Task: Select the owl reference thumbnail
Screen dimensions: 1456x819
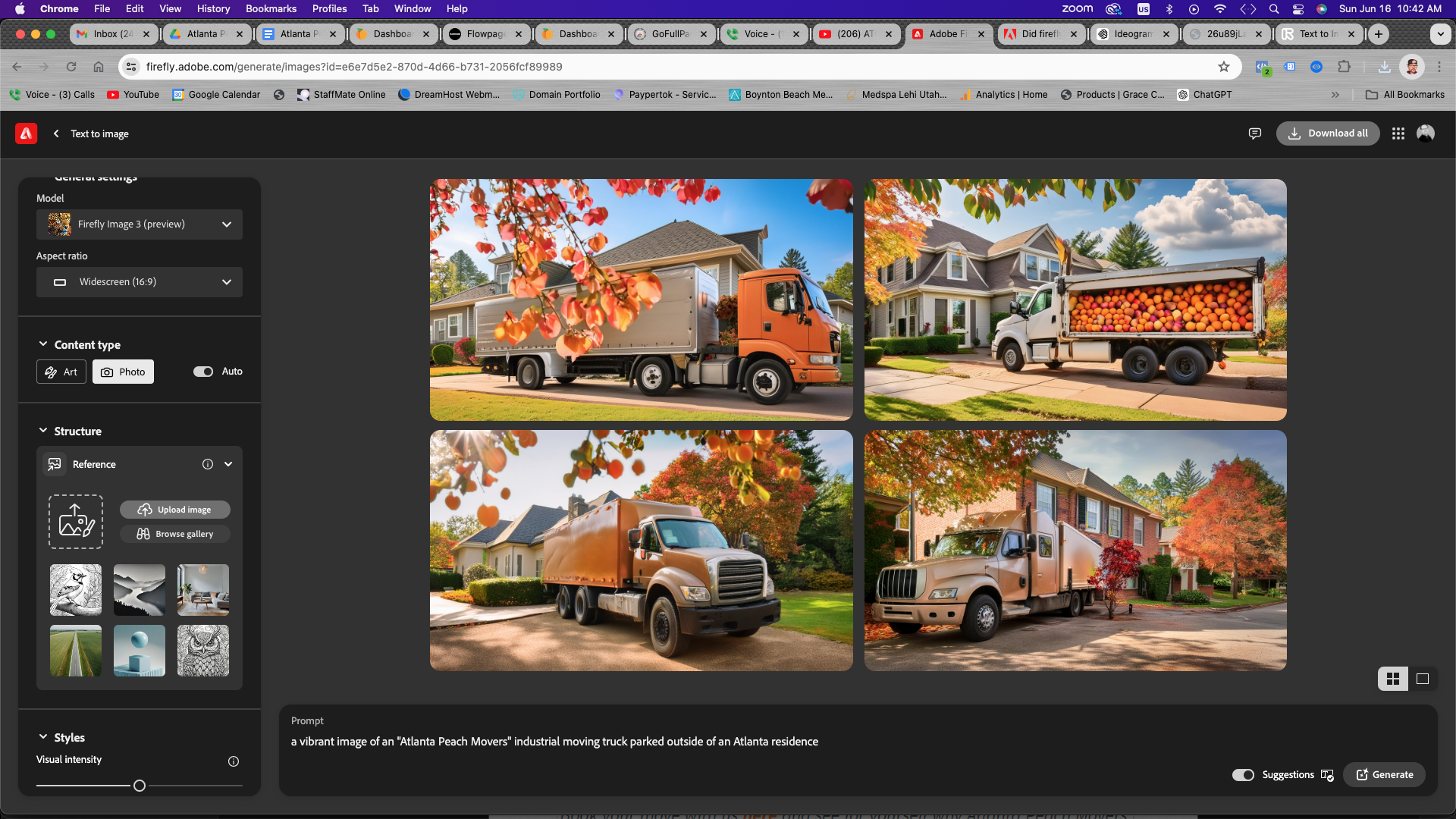Action: pyautogui.click(x=202, y=650)
